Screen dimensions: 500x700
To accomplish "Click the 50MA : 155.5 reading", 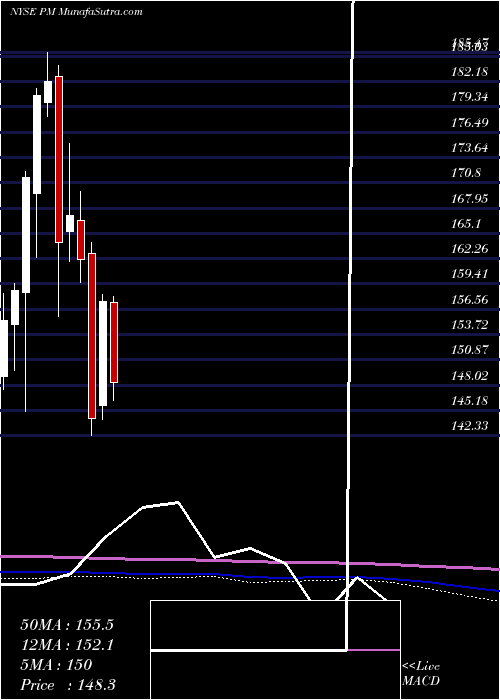I will pos(67,625).
